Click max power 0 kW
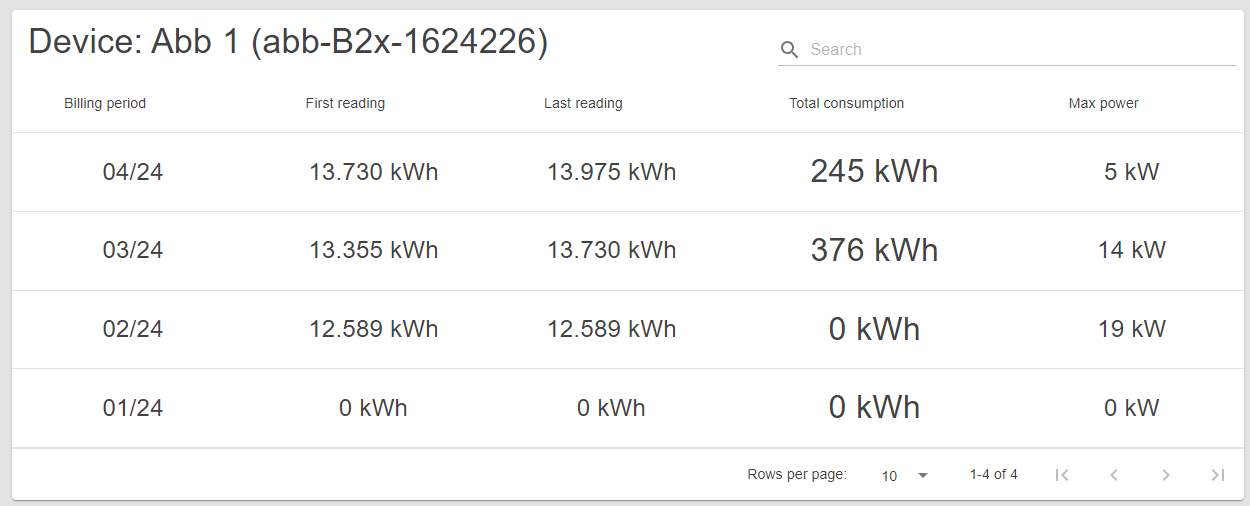Viewport: 1250px width, 506px height. (x=1132, y=408)
